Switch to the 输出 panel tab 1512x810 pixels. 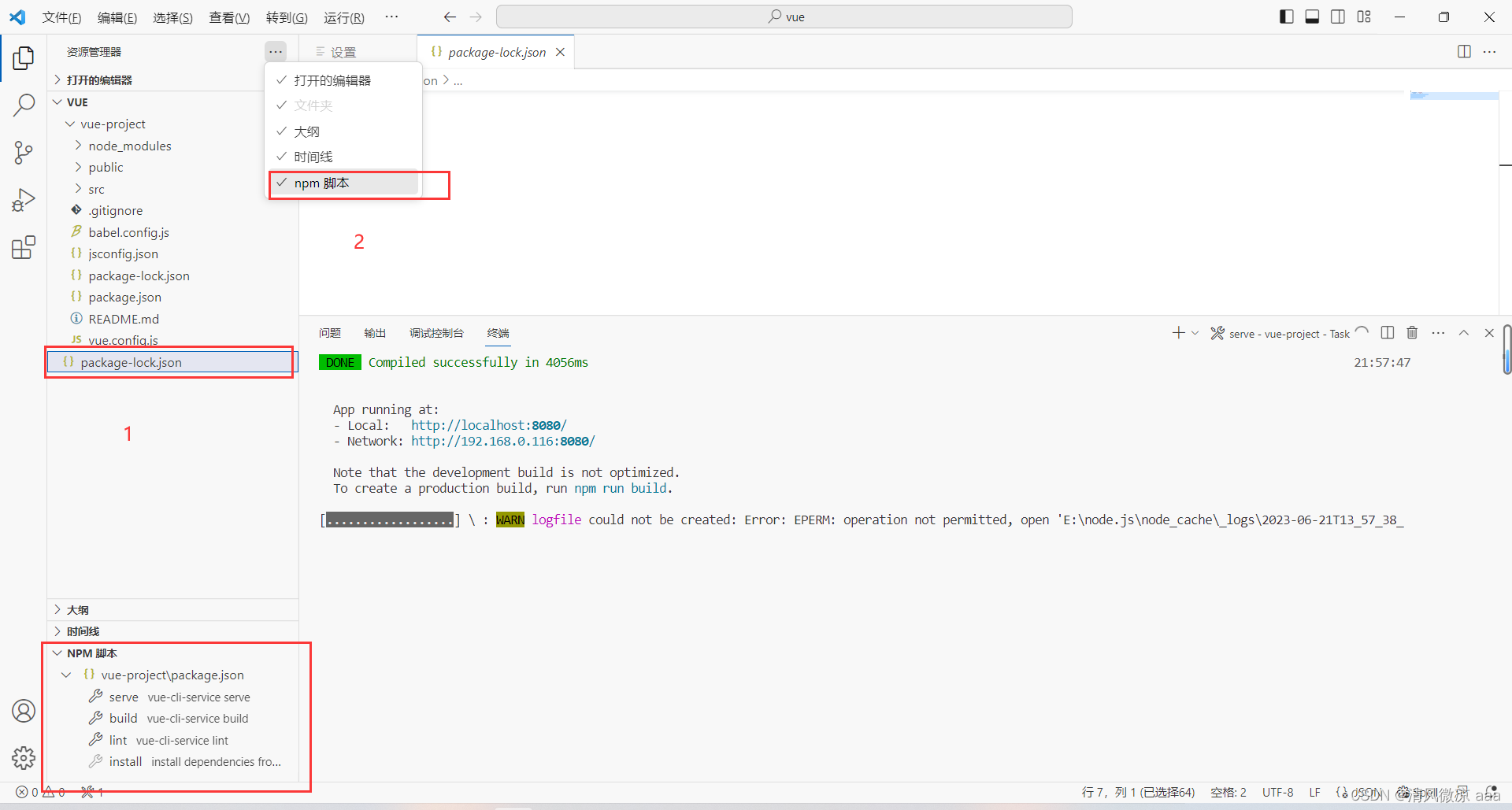[x=375, y=333]
